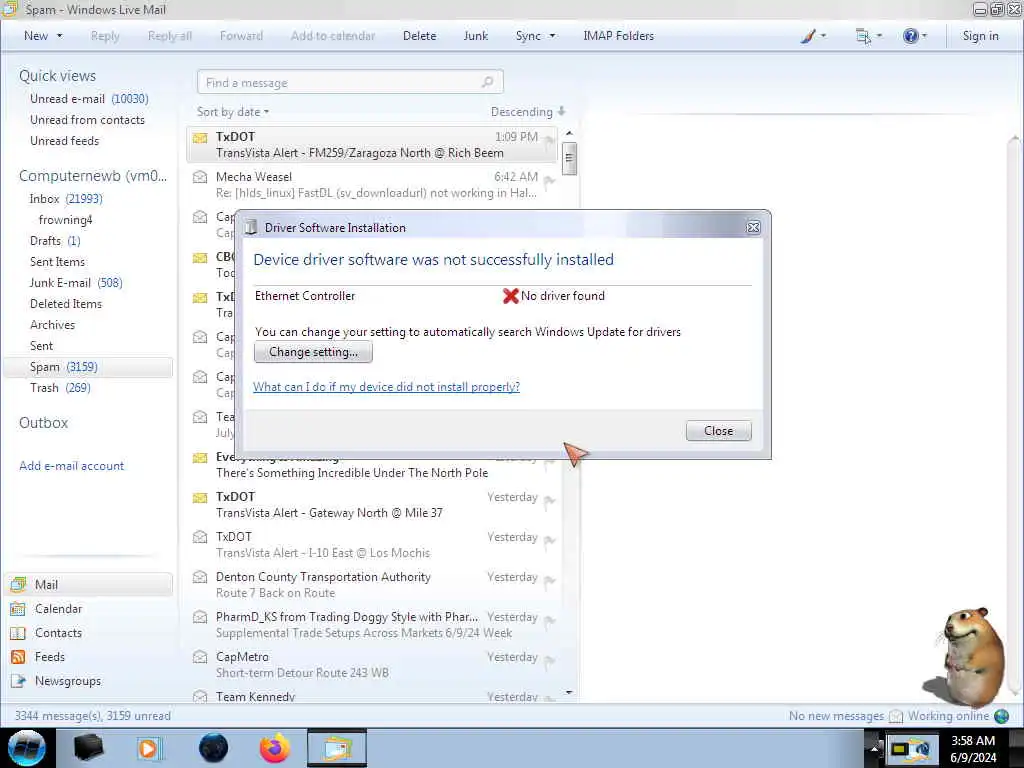The width and height of the screenshot is (1024, 768).
Task: Click the taskbar clock
Action: click(x=973, y=749)
